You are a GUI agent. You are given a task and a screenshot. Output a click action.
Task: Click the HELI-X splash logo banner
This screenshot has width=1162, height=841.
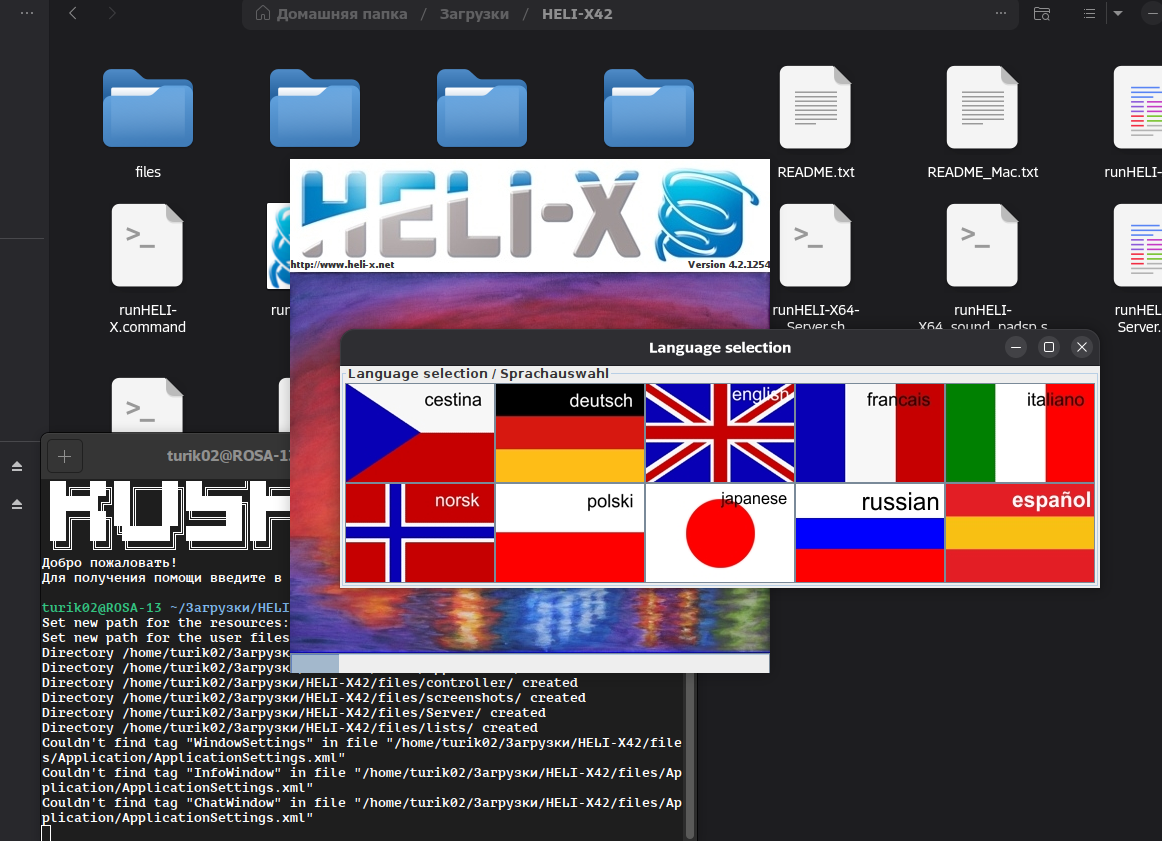click(x=530, y=215)
